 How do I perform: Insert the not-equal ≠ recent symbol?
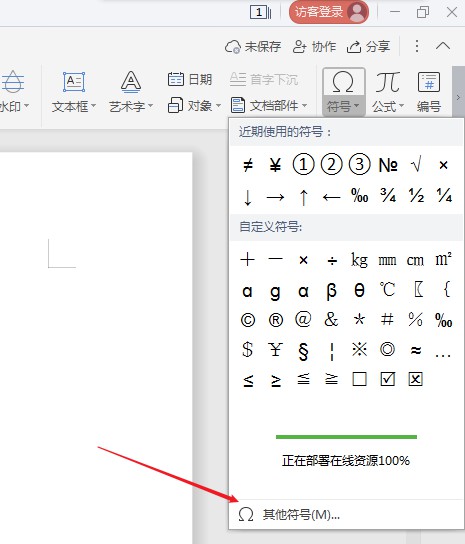point(247,165)
